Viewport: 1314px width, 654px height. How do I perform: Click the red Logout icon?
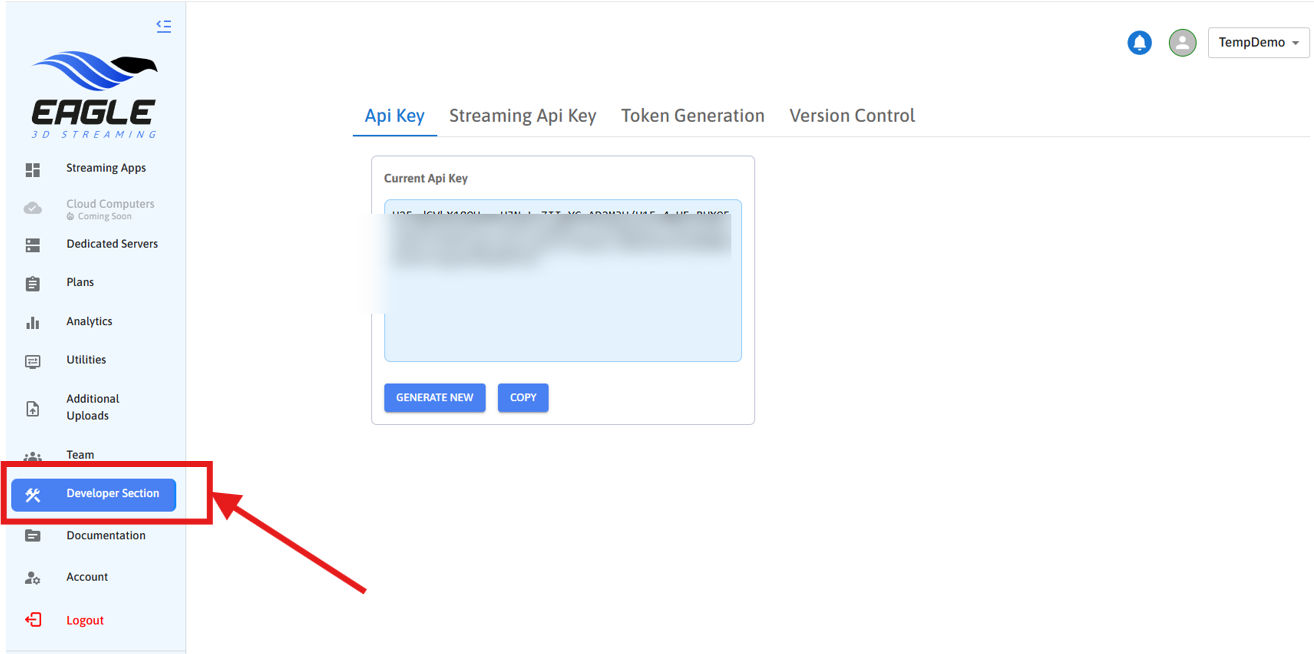[x=33, y=620]
